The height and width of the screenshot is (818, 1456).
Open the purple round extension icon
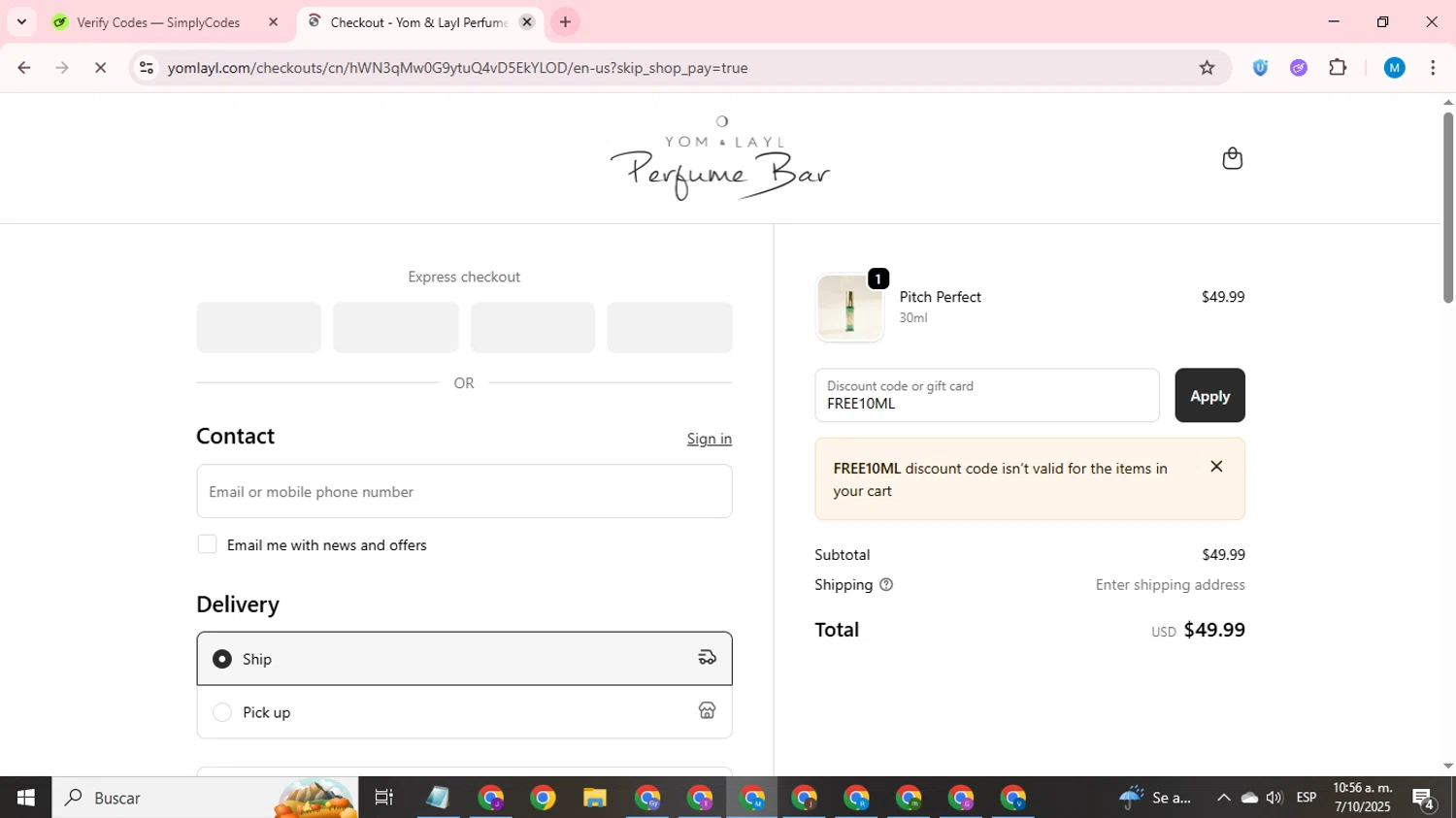tap(1299, 68)
